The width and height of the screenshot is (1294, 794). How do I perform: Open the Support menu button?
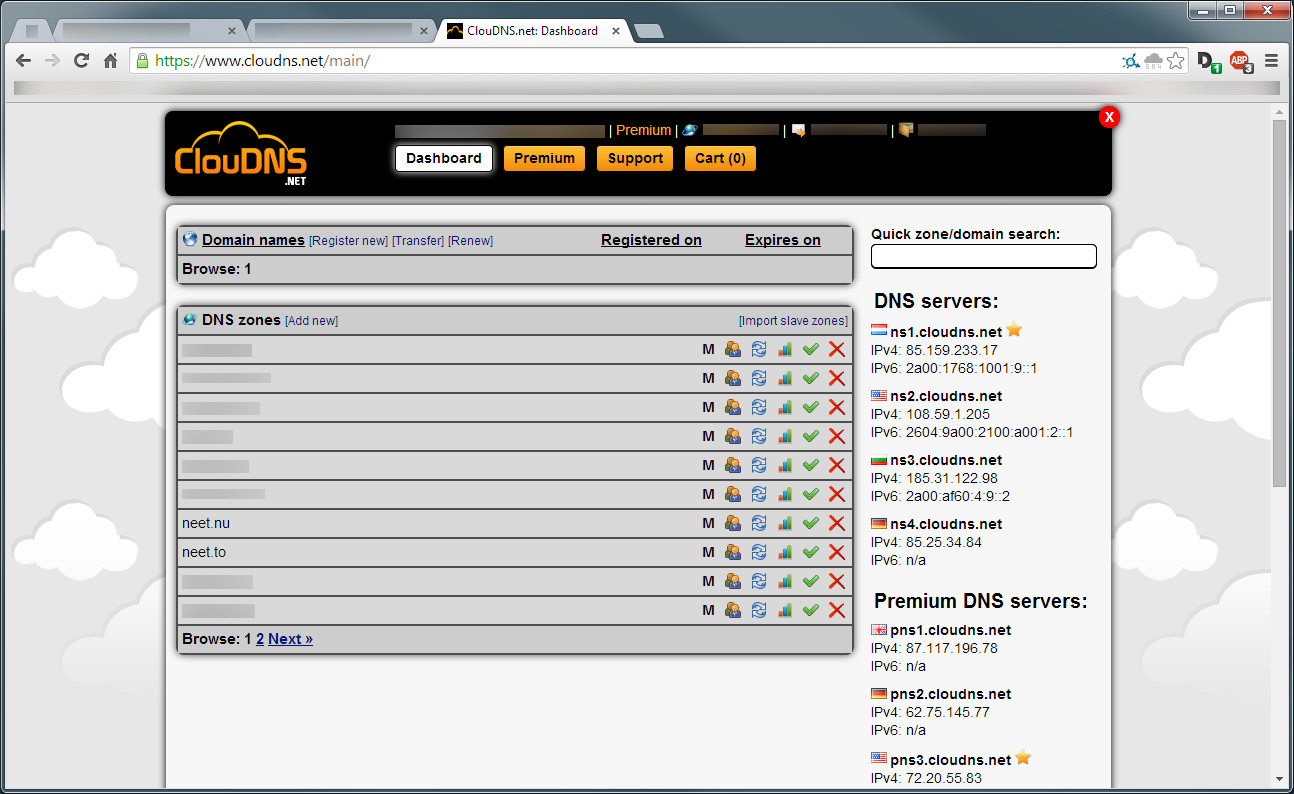tap(635, 158)
